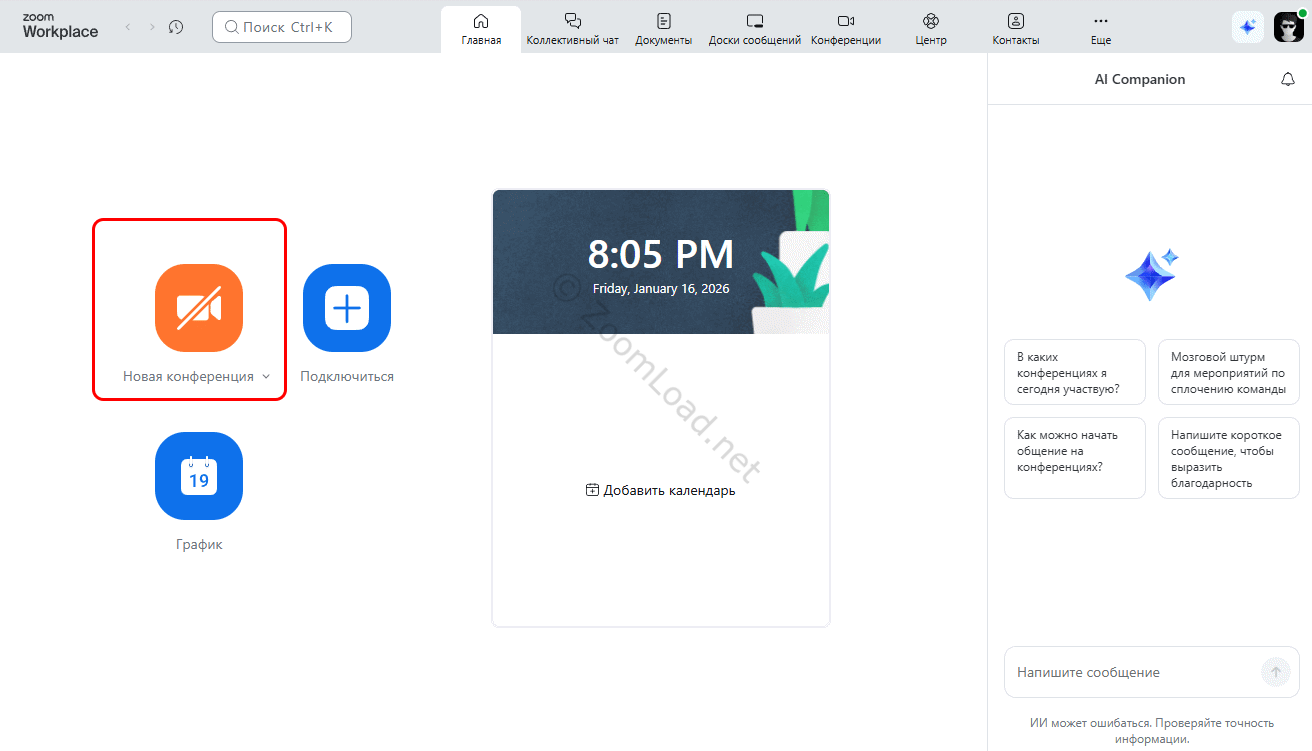This screenshot has height=751, width=1312.
Task: Expand the Новая конференция dropdown chevron
Action: (266, 377)
